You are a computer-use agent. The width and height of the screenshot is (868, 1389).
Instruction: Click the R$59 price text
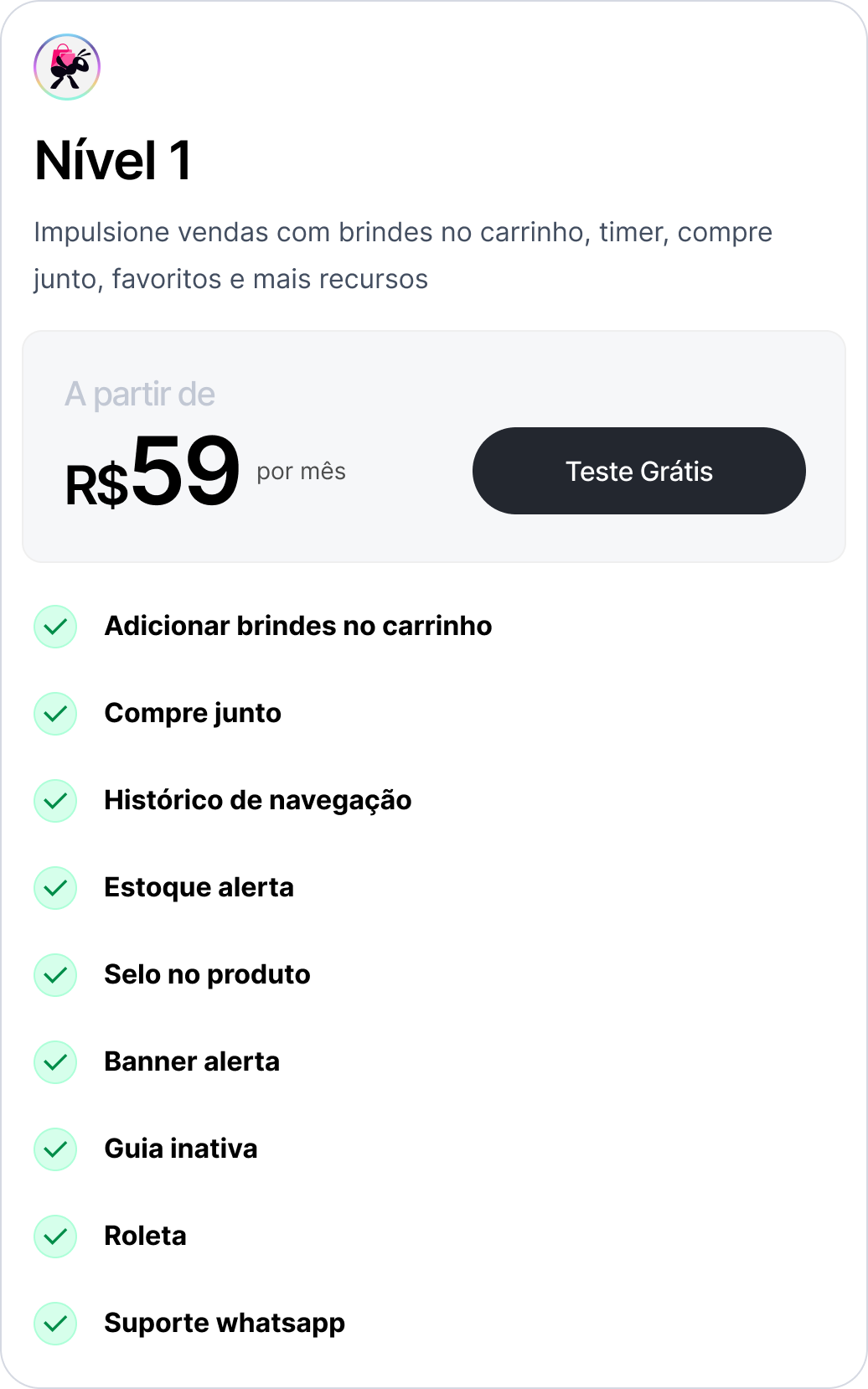[x=153, y=472]
